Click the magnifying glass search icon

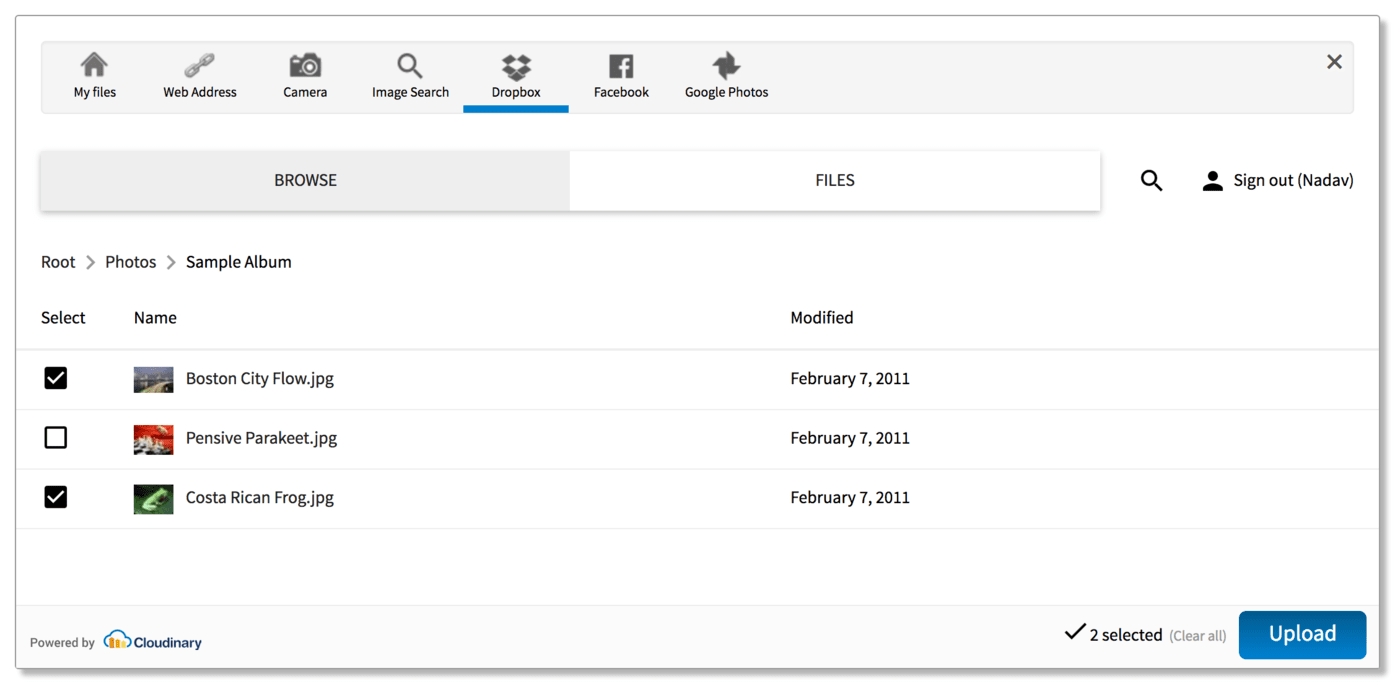pyautogui.click(x=1151, y=181)
